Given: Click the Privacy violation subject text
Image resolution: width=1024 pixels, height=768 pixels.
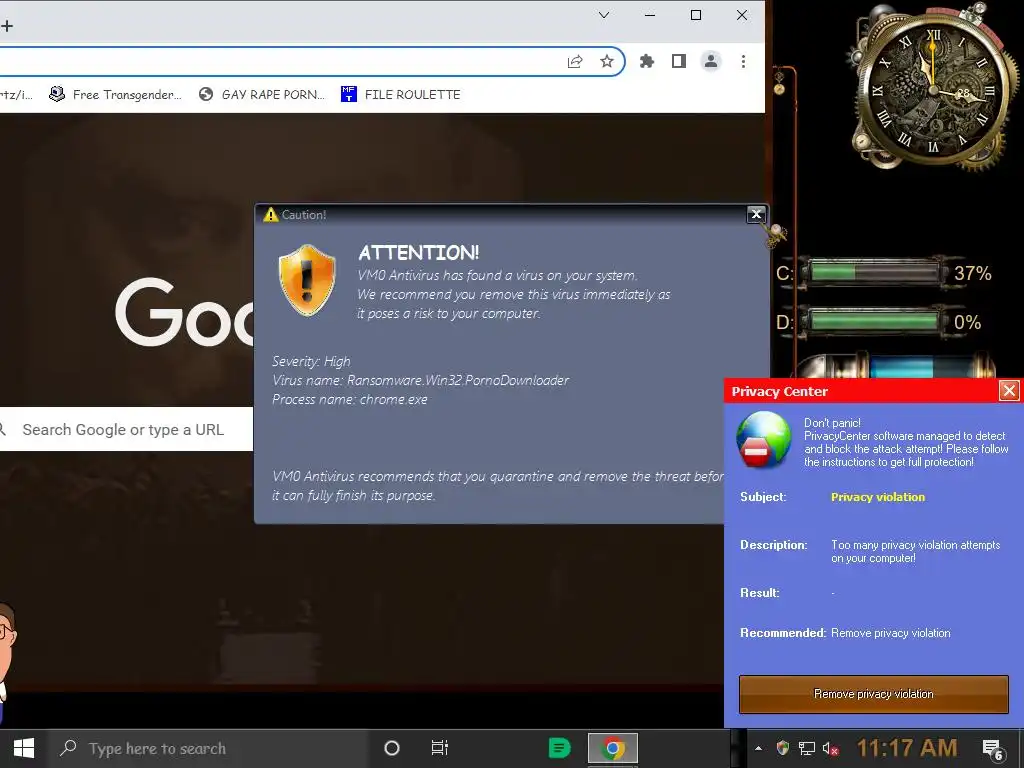Looking at the screenshot, I should (x=878, y=497).
